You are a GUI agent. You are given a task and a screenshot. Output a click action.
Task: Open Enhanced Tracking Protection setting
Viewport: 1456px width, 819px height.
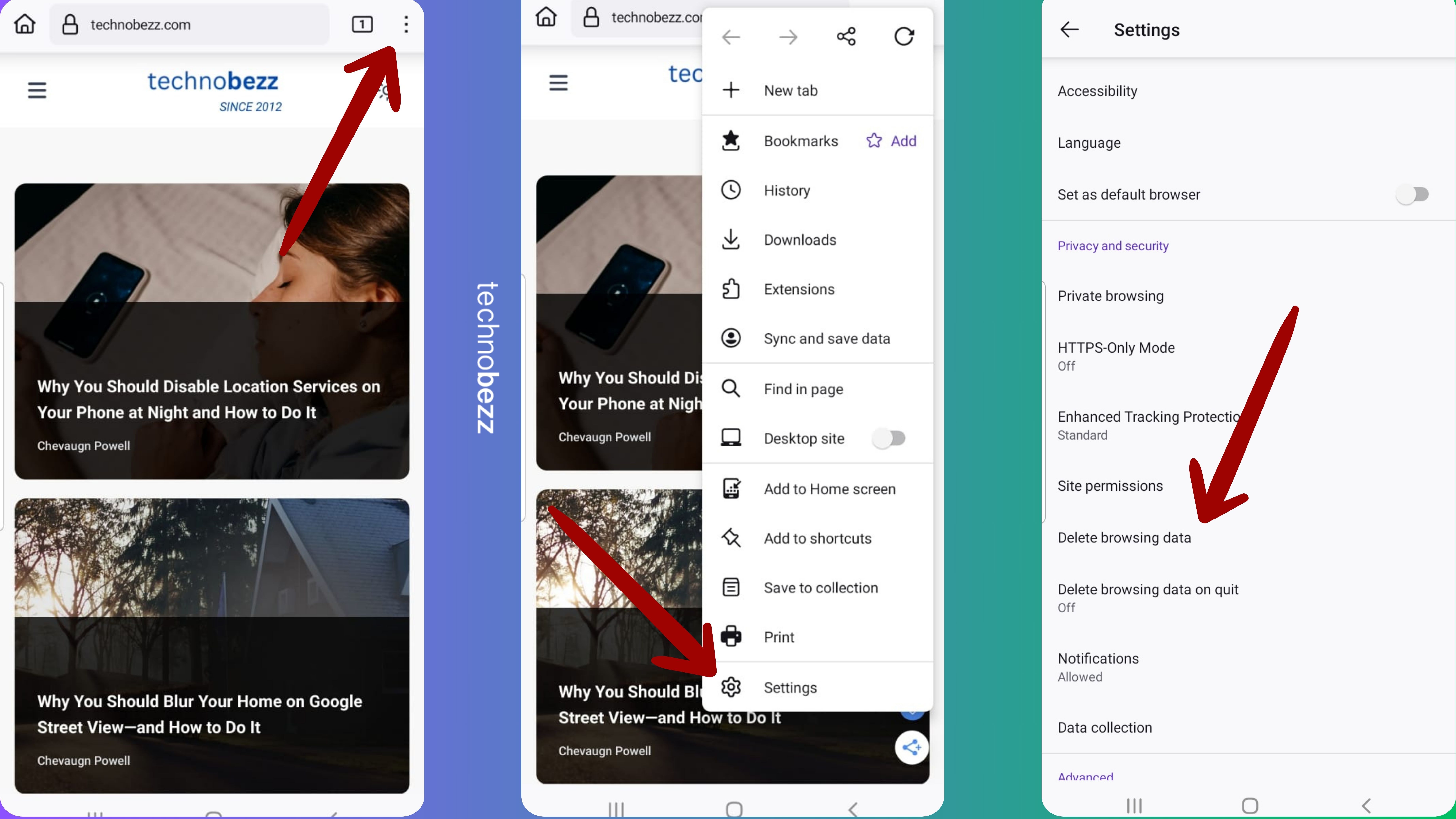point(1248,425)
